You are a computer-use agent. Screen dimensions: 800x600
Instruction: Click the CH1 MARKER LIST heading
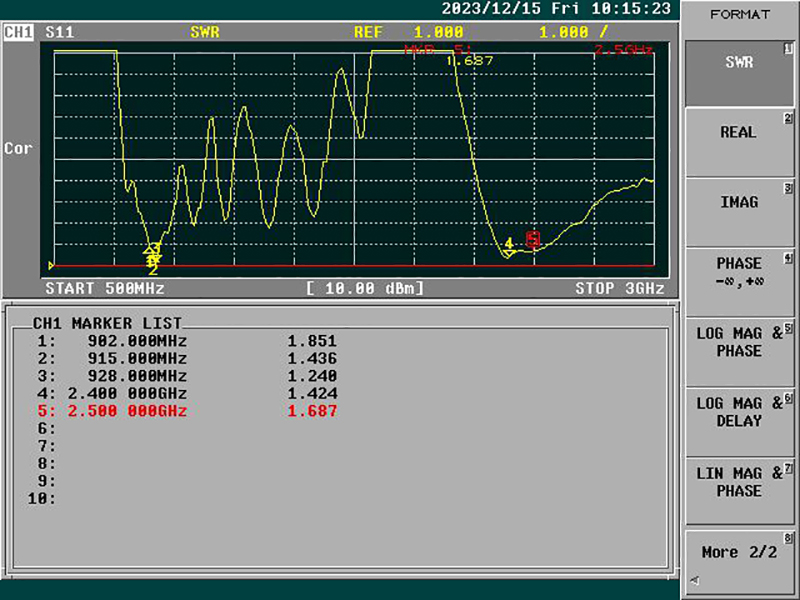(107, 323)
